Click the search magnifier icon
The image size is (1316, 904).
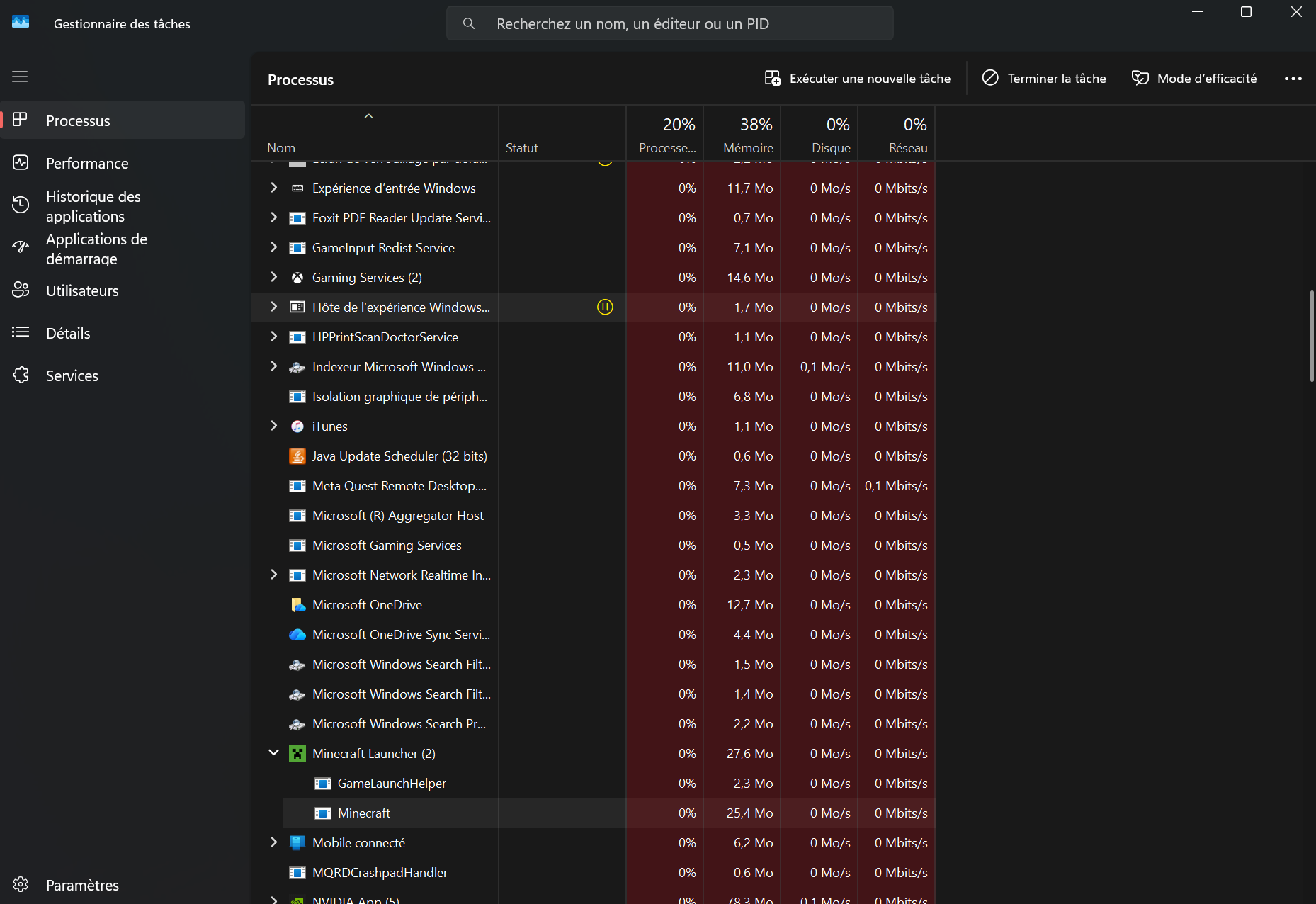(469, 23)
